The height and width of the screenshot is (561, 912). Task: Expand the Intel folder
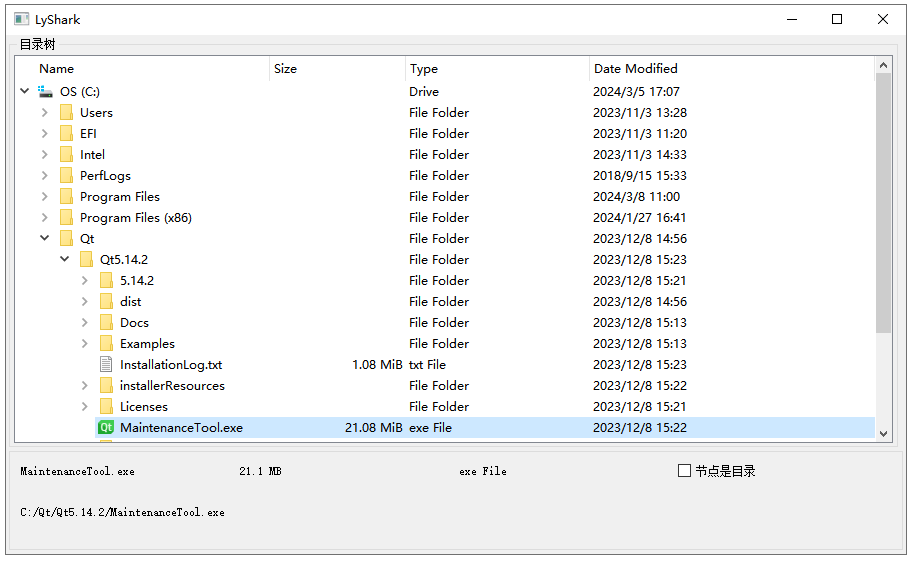45,154
